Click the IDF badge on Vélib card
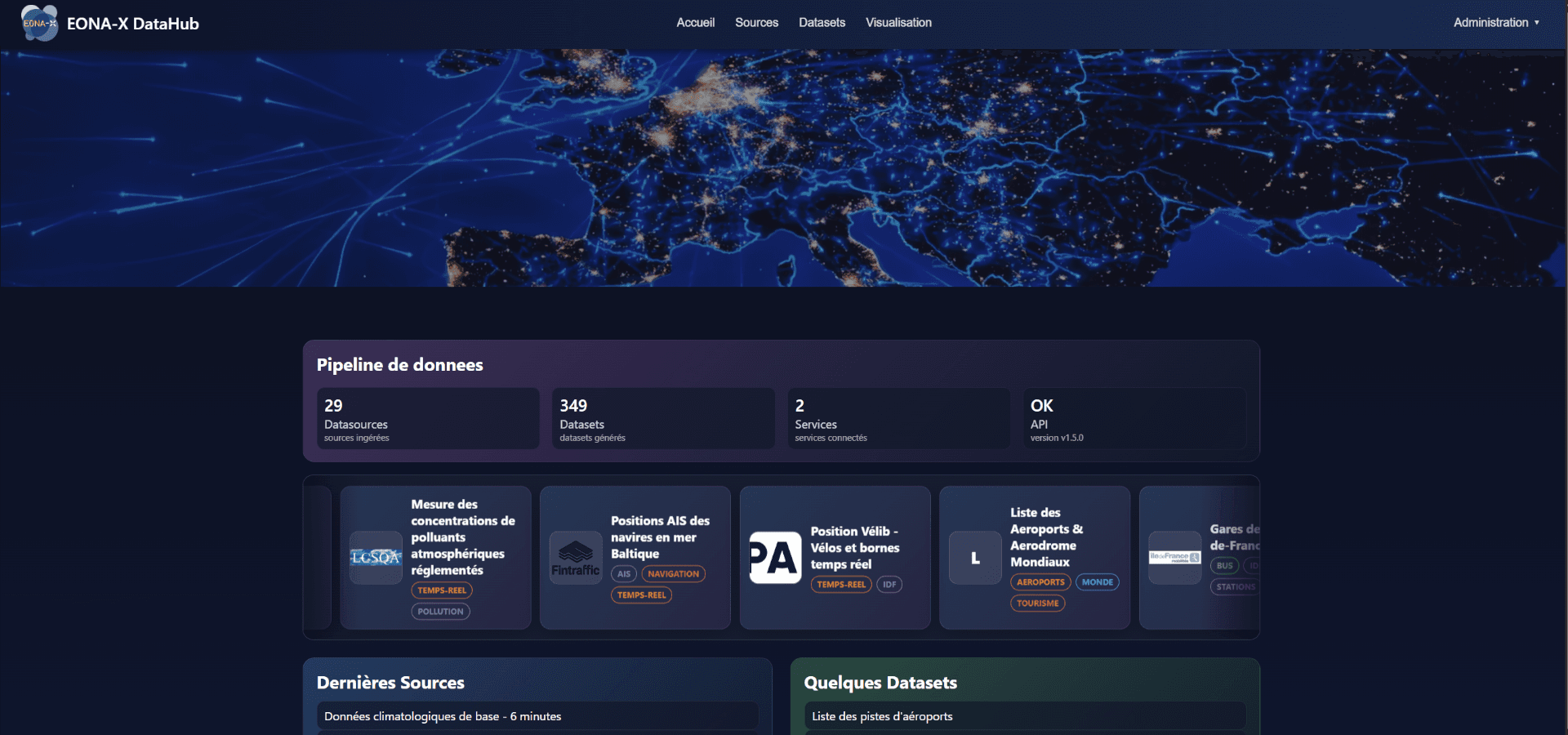 [889, 584]
